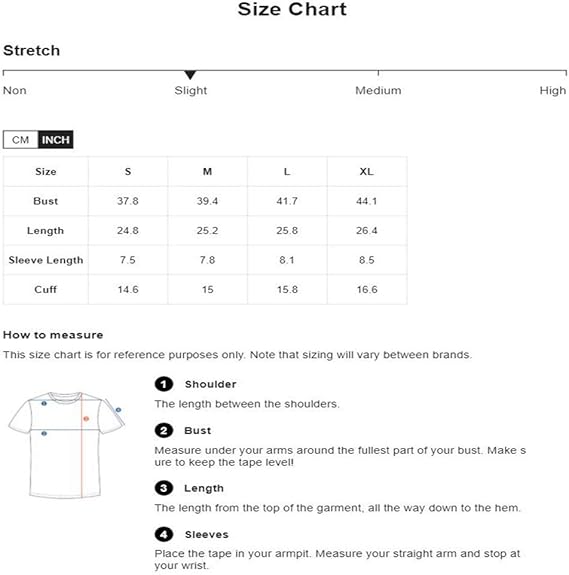The width and height of the screenshot is (569, 575).
Task: Click the number 1 Shoulder icon
Action: 164,384
